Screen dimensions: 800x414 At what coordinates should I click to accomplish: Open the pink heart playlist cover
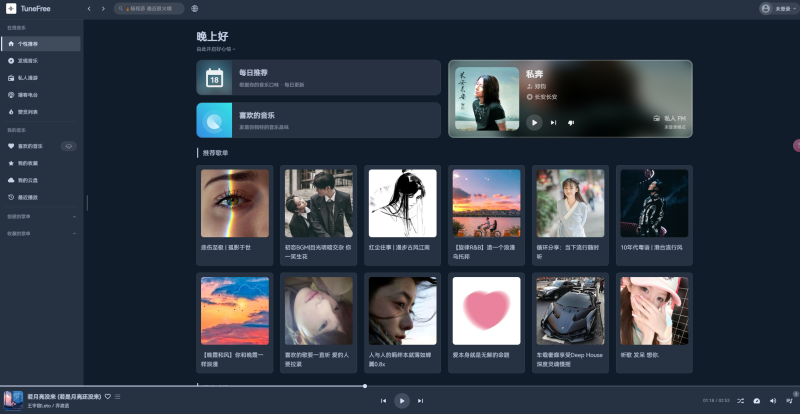click(487, 311)
